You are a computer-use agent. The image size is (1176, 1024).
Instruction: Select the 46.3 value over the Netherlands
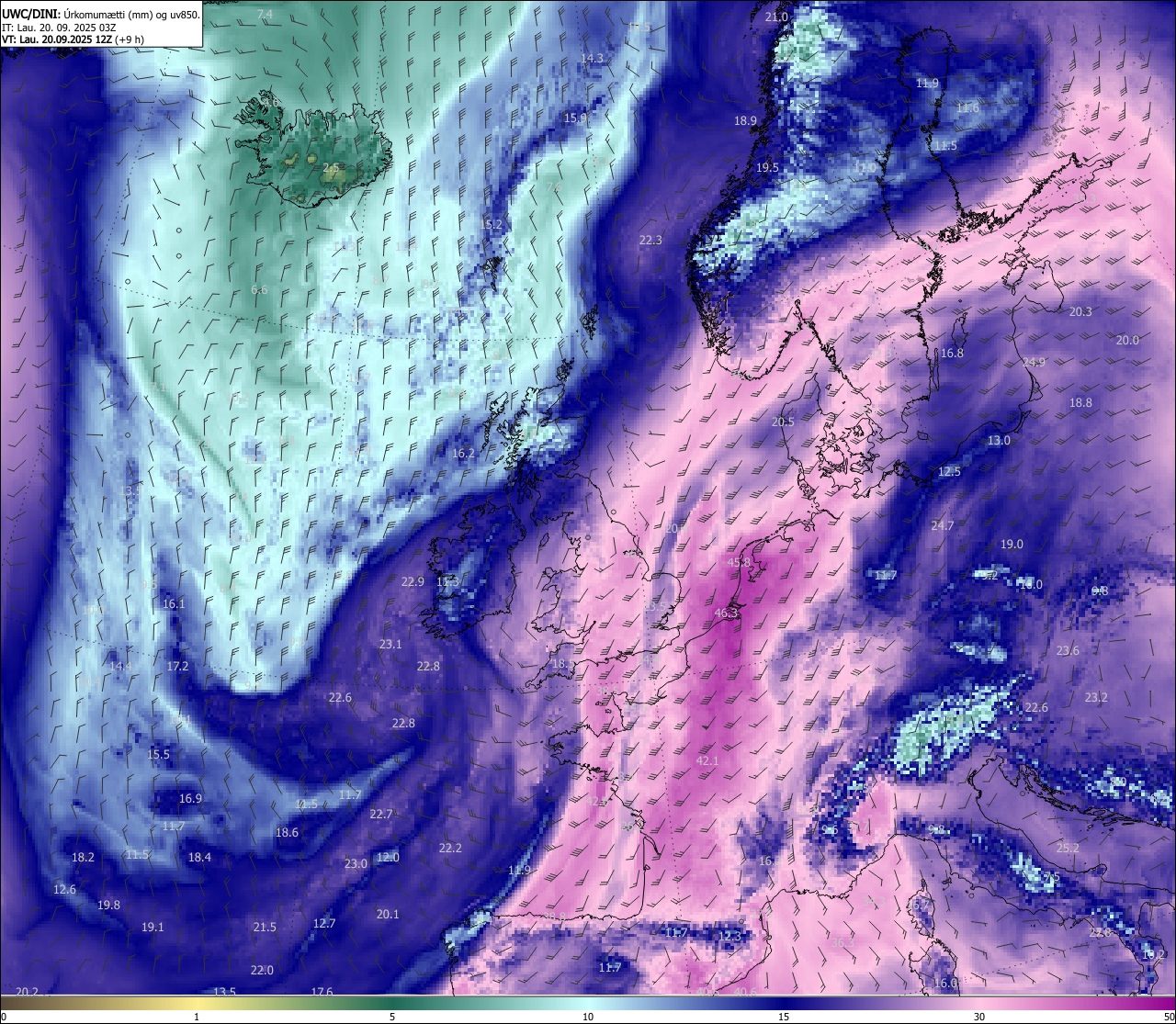tap(726, 613)
